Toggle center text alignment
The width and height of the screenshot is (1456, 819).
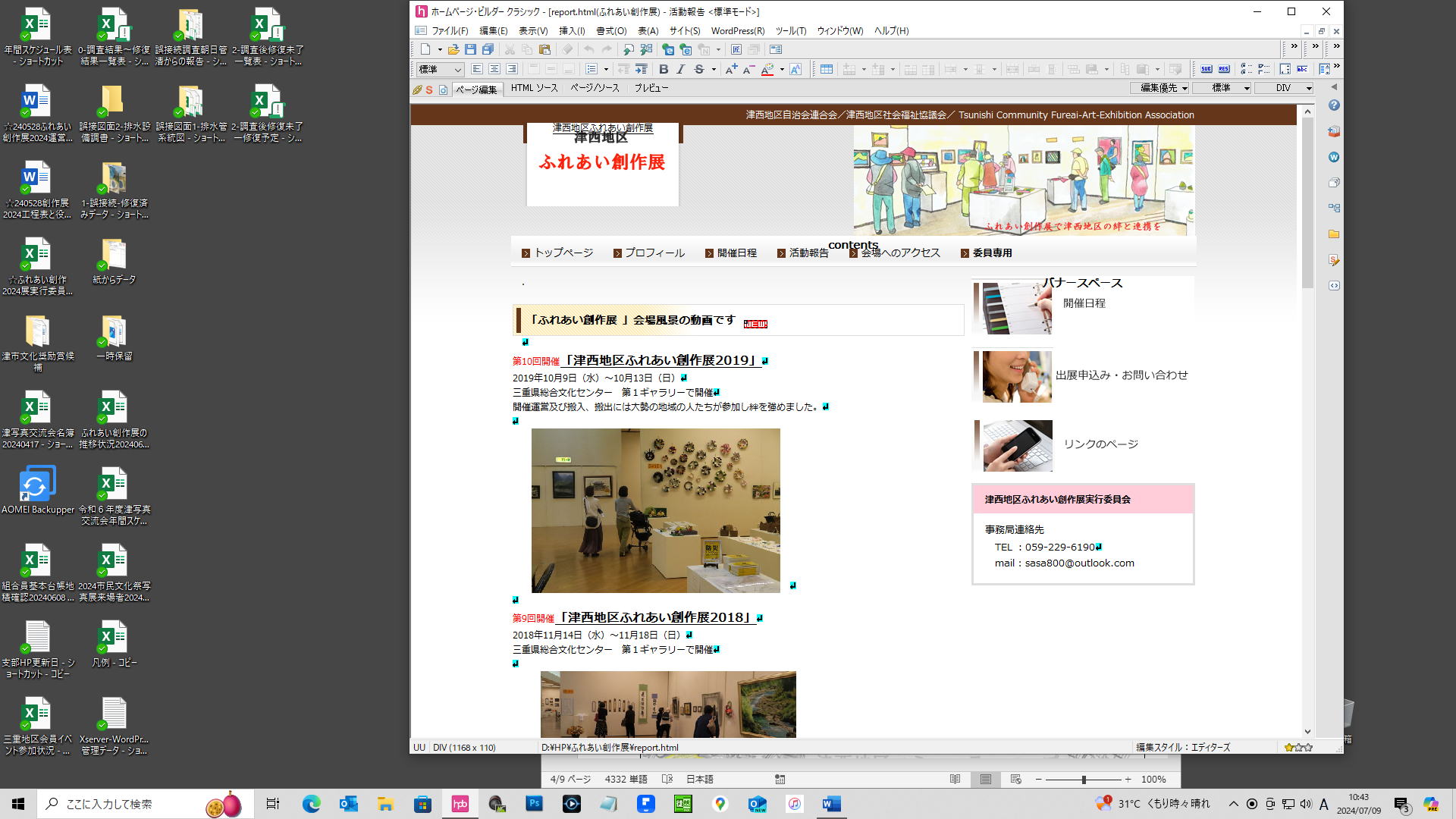click(494, 69)
